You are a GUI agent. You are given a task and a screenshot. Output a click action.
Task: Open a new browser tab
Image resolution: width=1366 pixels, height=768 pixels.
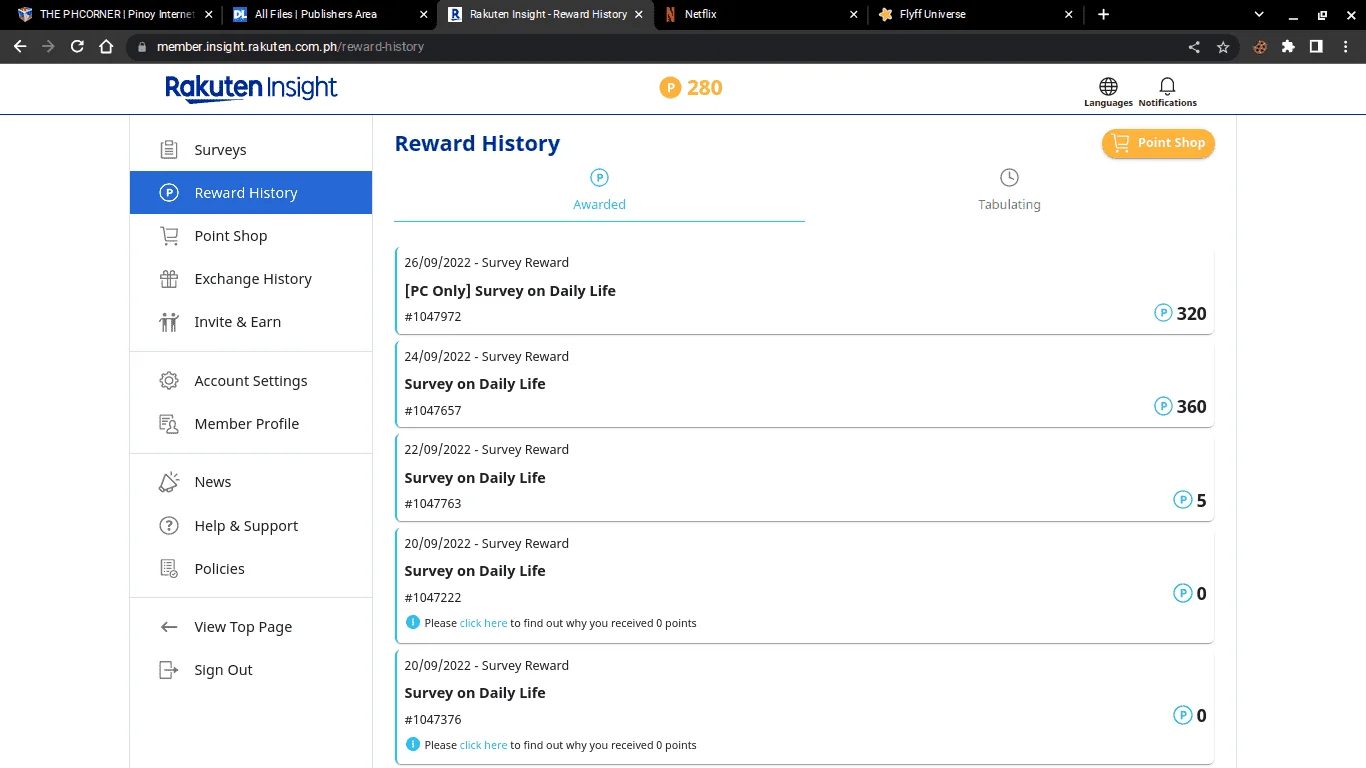[x=1103, y=15]
